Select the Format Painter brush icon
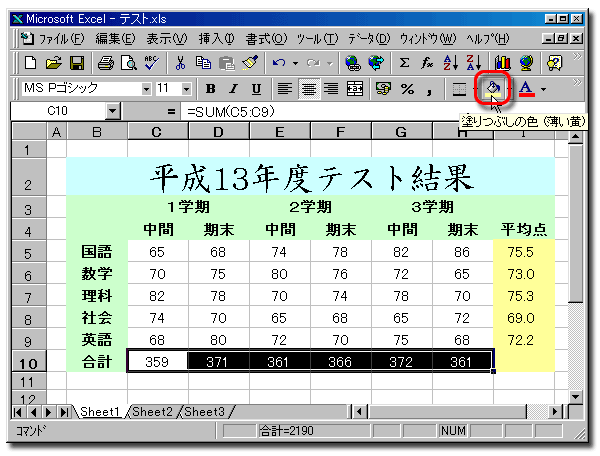This screenshot has height=456, width=600. click(x=250, y=62)
